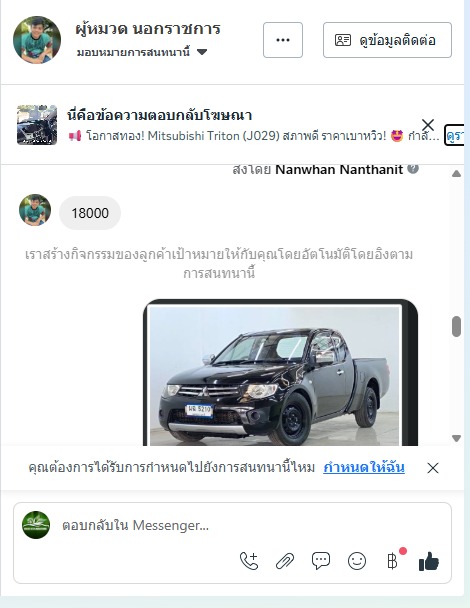Click the black Mitsubishi pickup photo message
The height and width of the screenshot is (608, 470).
280,373
